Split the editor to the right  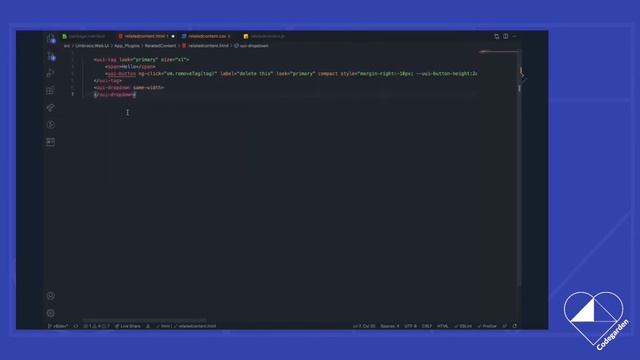coord(506,36)
